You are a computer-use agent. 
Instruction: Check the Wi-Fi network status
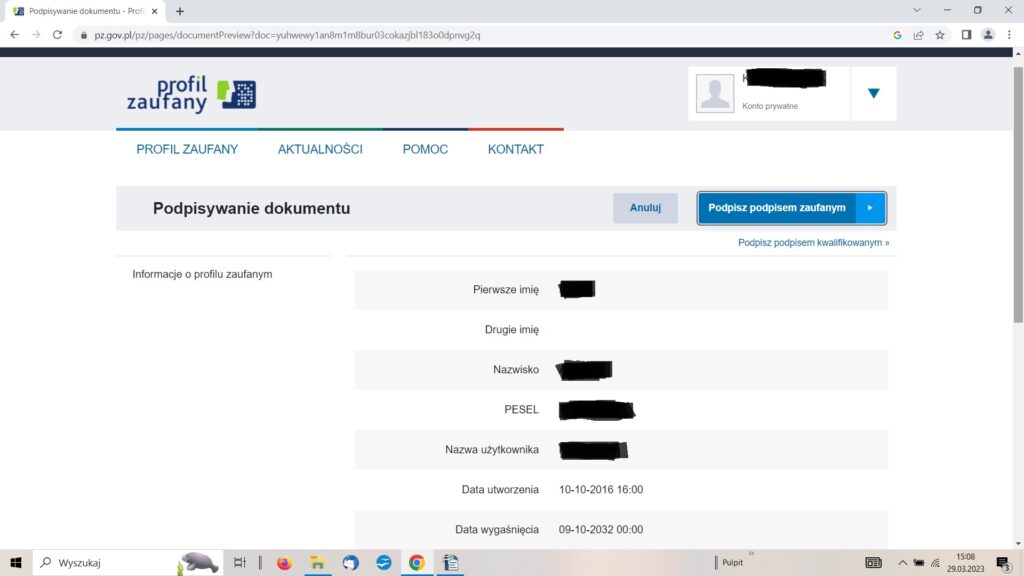[x=935, y=563]
